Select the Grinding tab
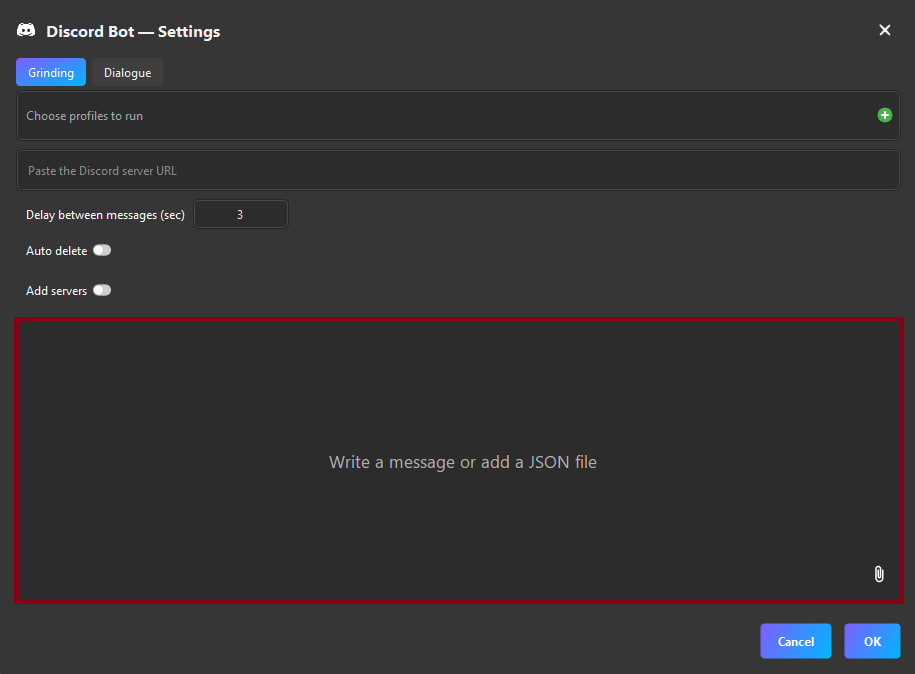This screenshot has height=674, width=915. 50,72
